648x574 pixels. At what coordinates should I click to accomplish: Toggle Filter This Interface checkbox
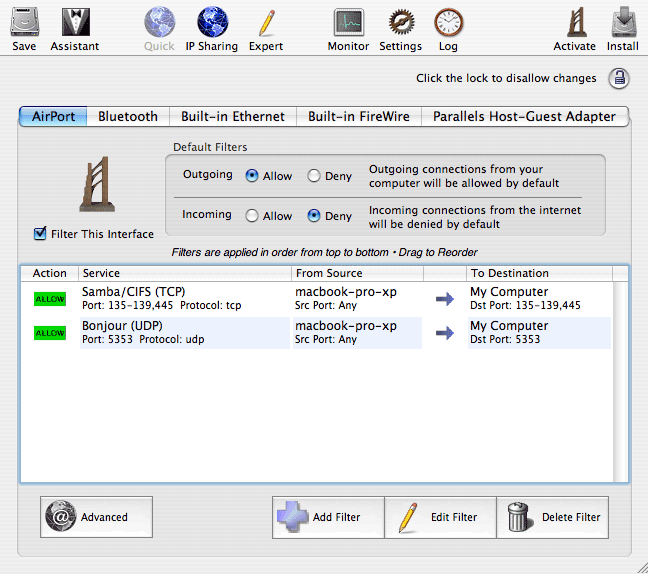coord(40,233)
